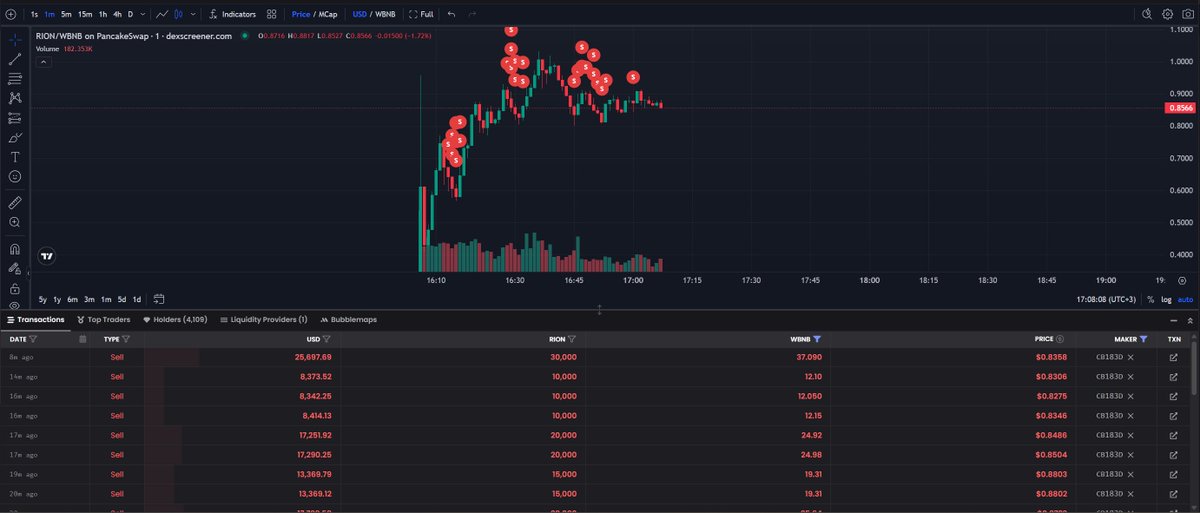Select the text annotation tool
The width and height of the screenshot is (1200, 513).
[x=15, y=157]
